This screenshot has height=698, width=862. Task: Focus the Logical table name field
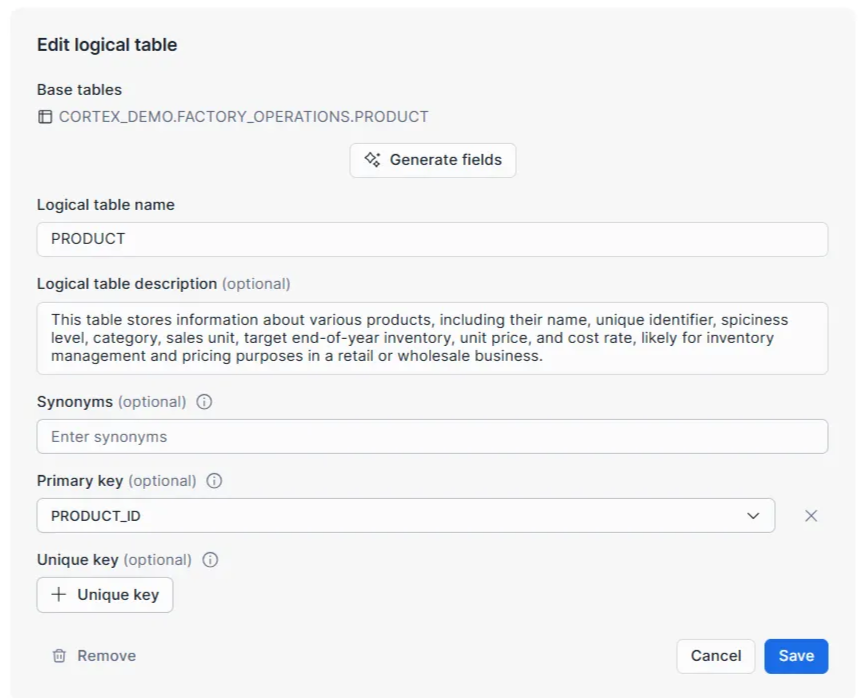point(432,239)
